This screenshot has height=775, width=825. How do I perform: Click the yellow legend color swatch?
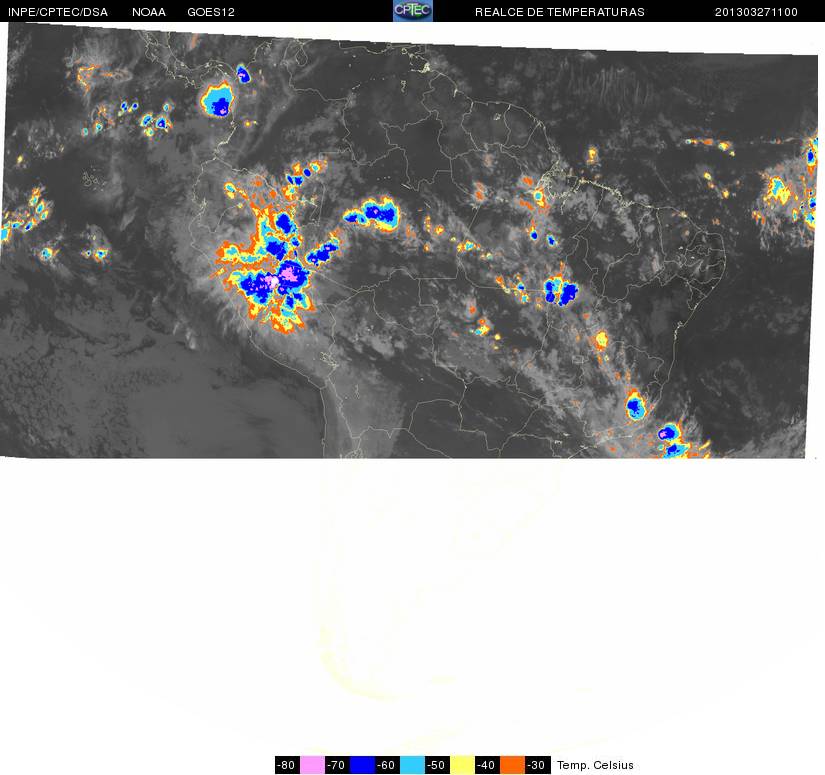(462, 765)
